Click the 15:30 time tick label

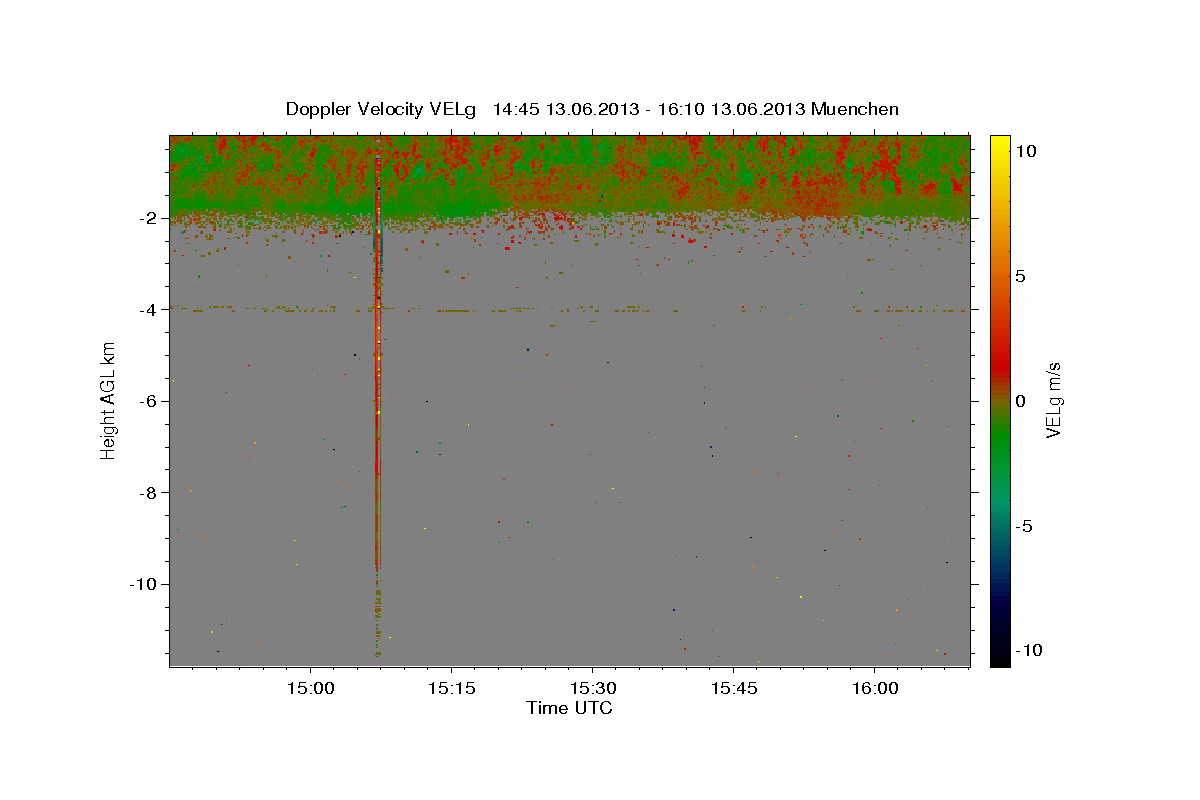pos(592,689)
